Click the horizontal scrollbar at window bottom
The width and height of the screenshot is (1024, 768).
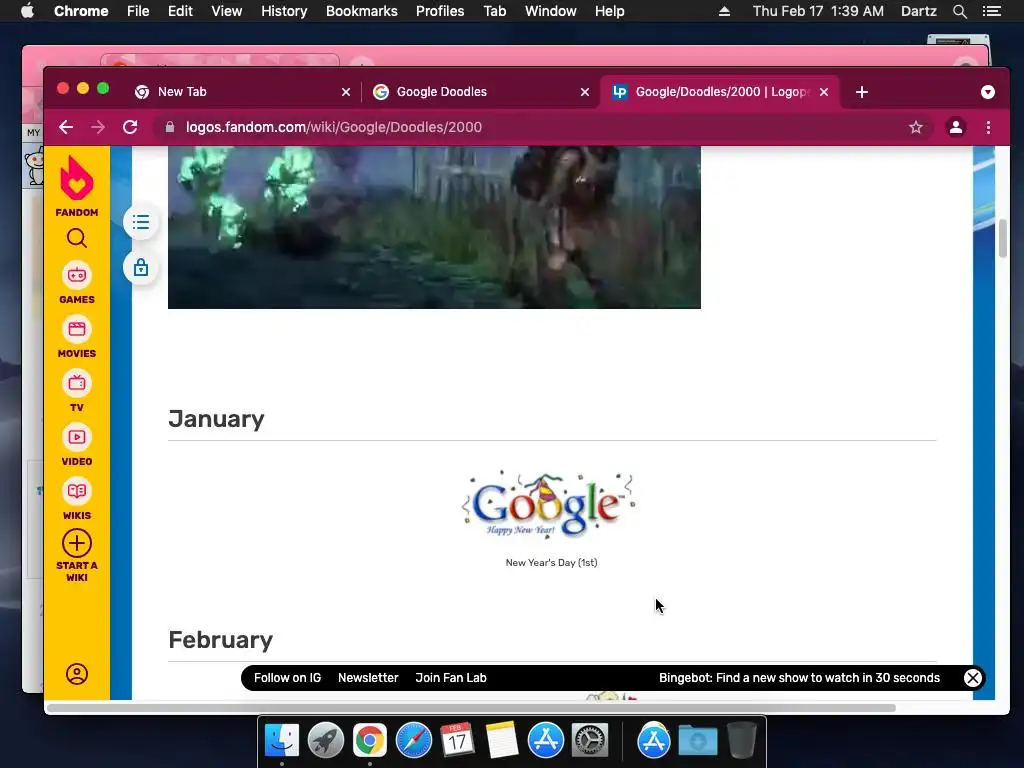pyautogui.click(x=471, y=708)
